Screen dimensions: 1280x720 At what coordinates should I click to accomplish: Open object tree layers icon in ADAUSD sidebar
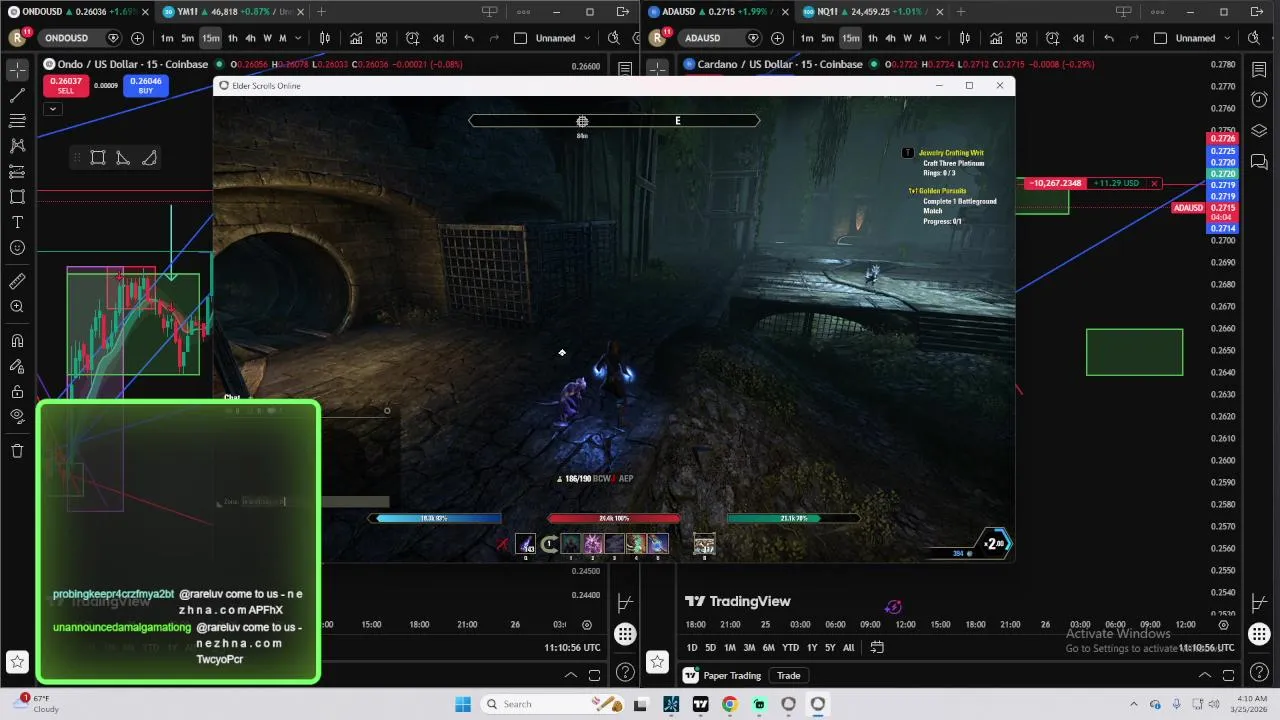pyautogui.click(x=1259, y=131)
